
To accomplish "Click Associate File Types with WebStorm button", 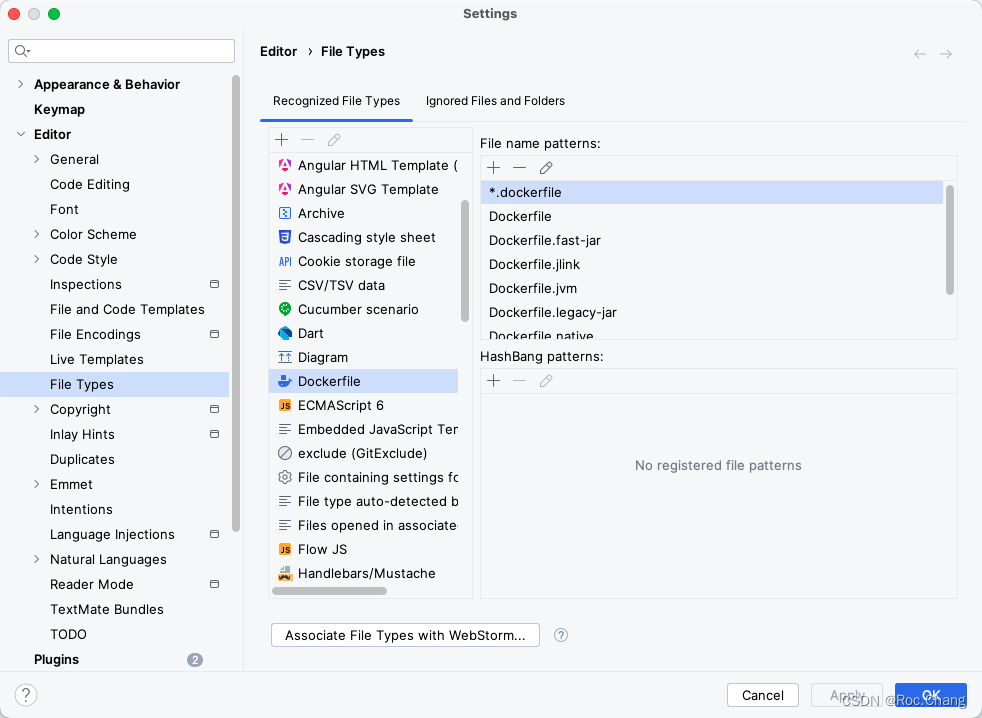I will pos(405,635).
